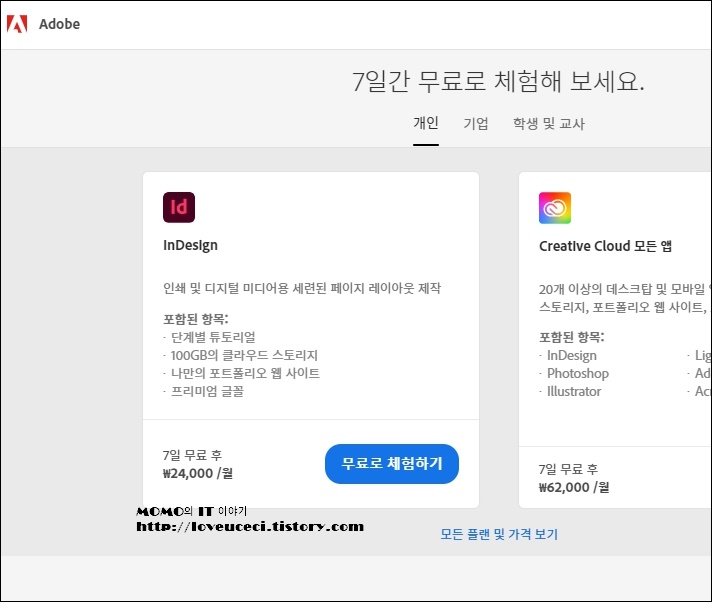Select the 개인 tab
This screenshot has height=602, width=712.
click(426, 123)
